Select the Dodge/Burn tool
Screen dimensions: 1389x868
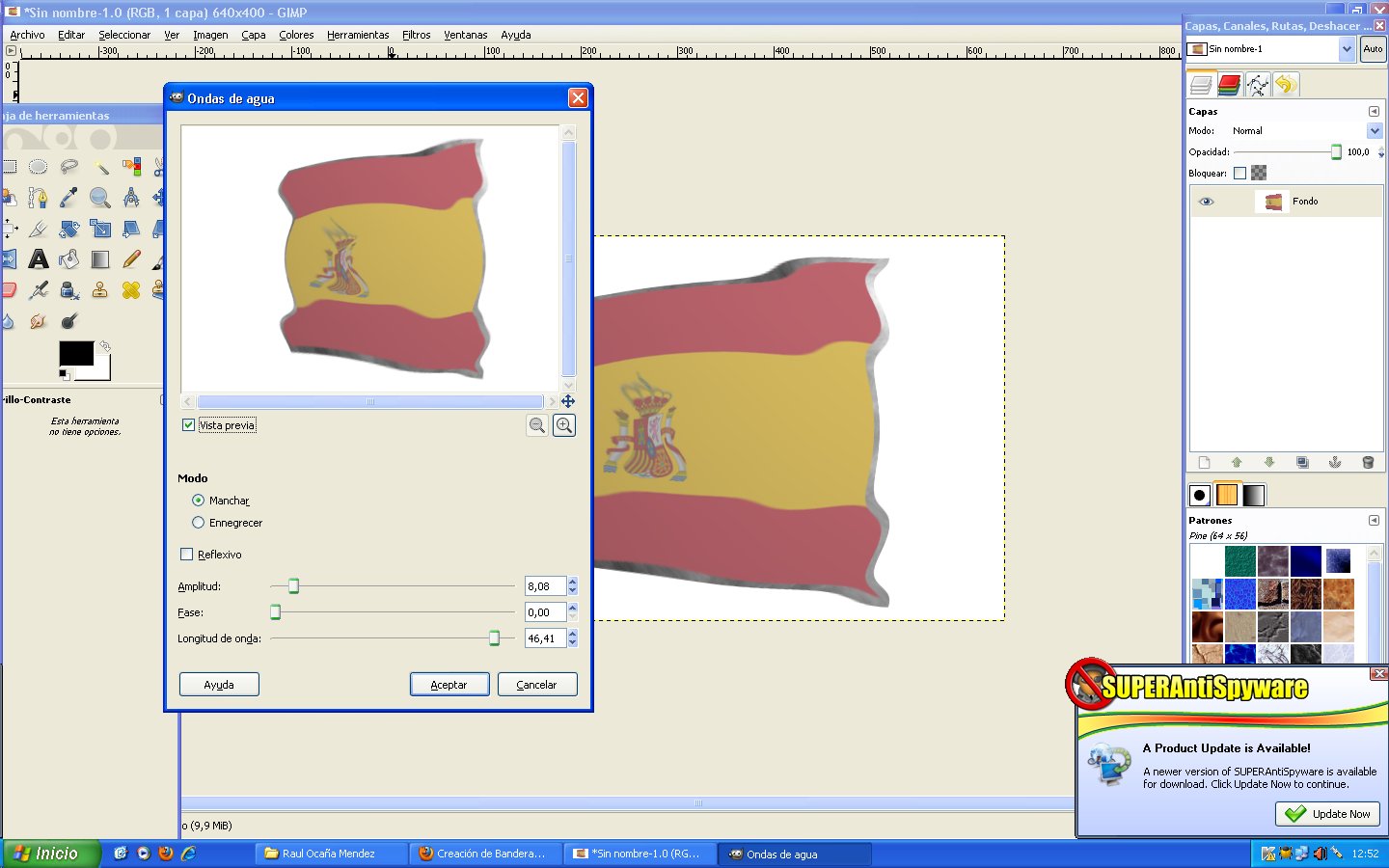(68, 321)
